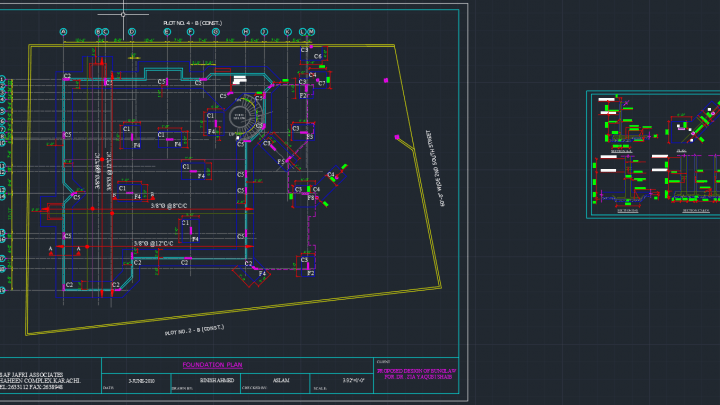Select the C7 column label
The width and height of the screenshot is (720, 405).
pyautogui.click(x=322, y=83)
